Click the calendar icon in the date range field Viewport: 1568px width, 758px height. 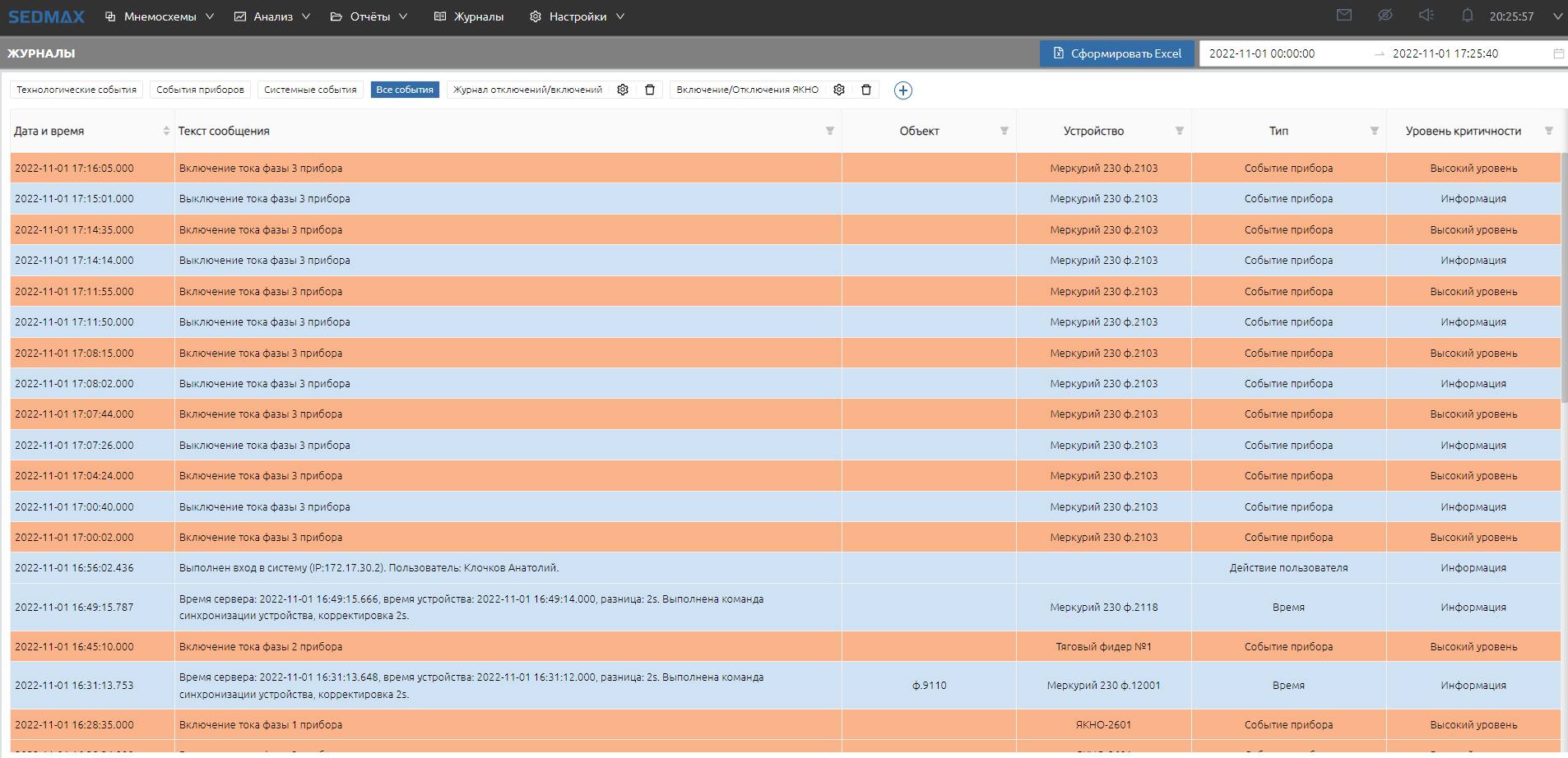point(1558,53)
